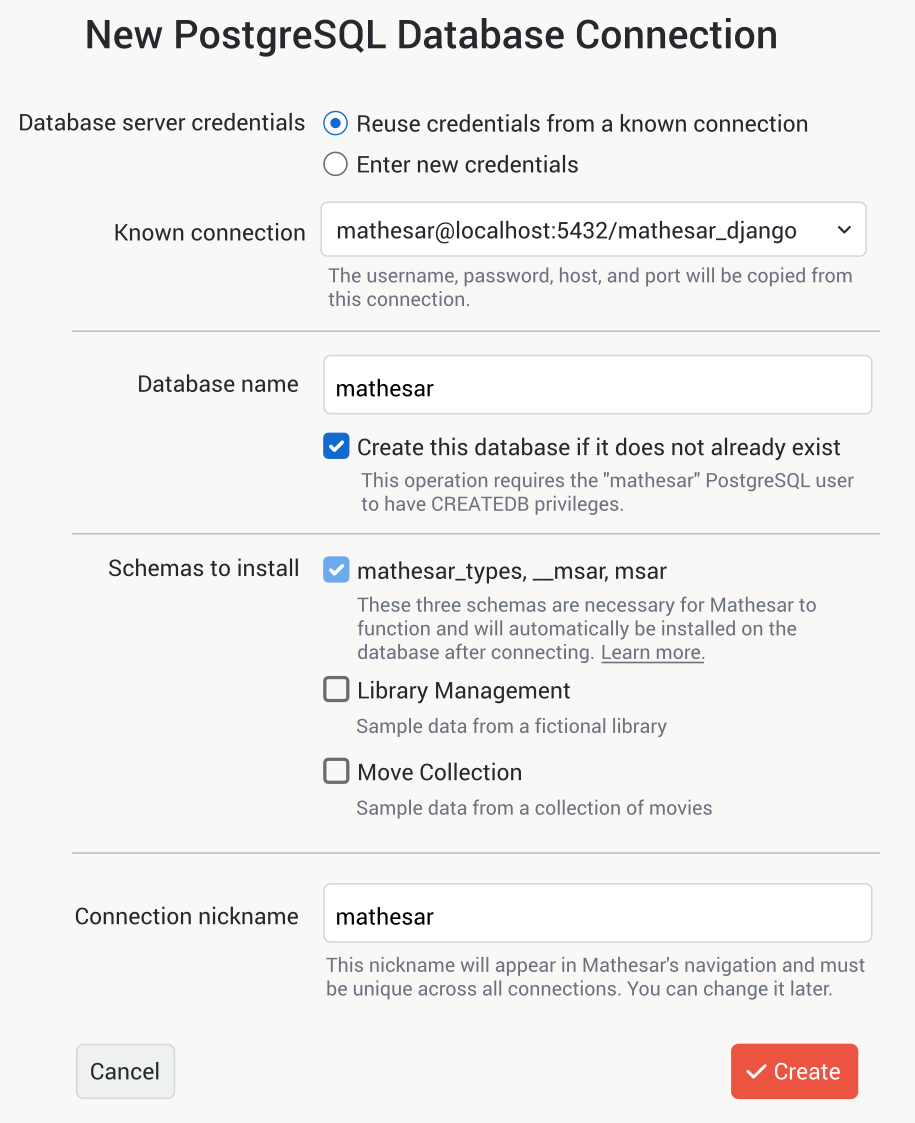Click the Reuse credentials label text
The width and height of the screenshot is (915, 1123).
pyautogui.click(x=582, y=124)
